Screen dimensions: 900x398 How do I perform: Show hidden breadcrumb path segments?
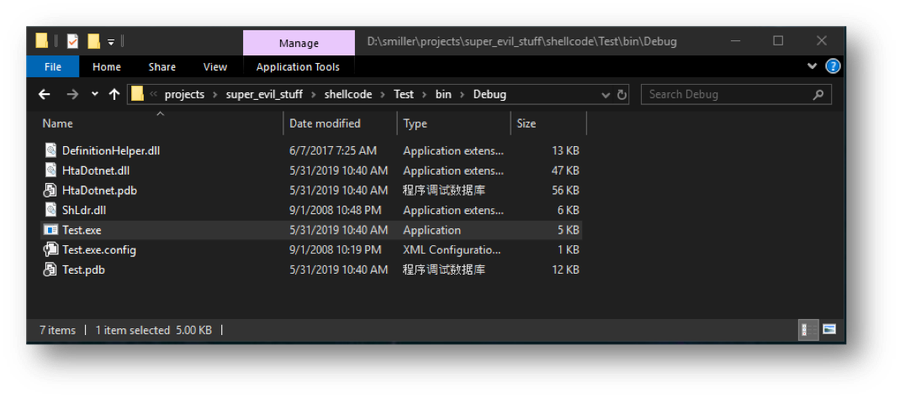click(153, 94)
